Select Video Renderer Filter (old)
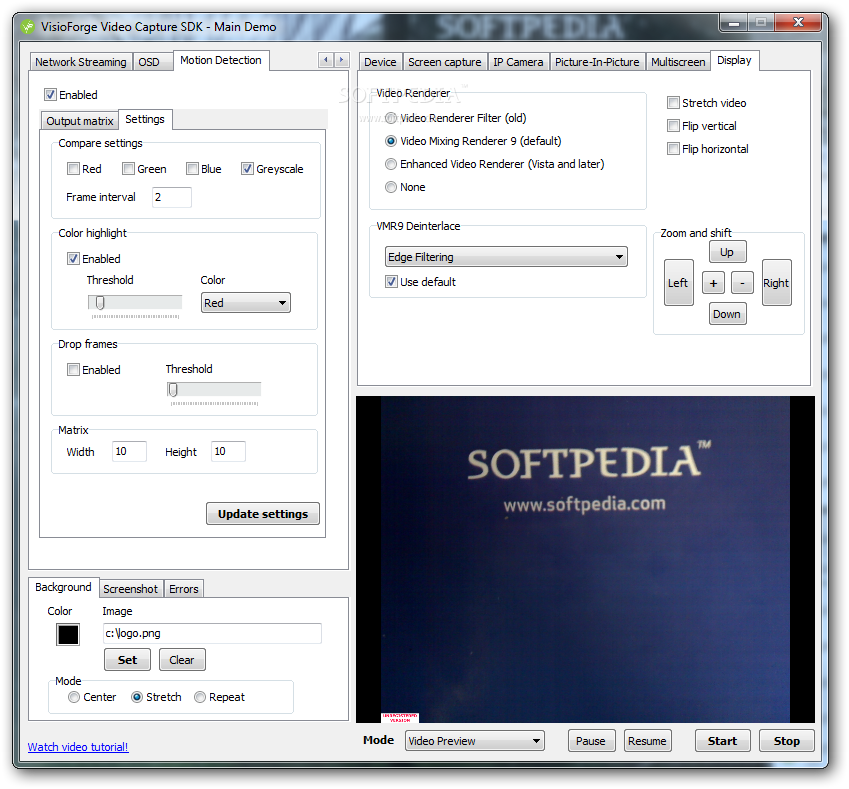 click(391, 118)
